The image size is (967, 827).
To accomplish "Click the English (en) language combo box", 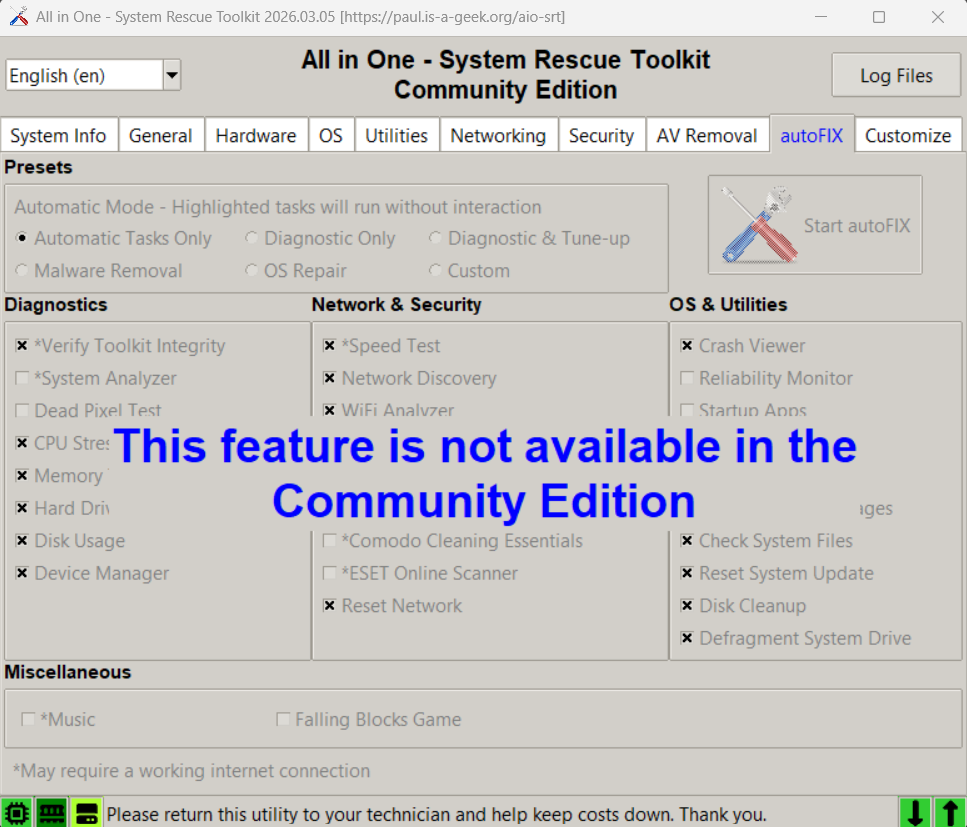I will [83, 75].
